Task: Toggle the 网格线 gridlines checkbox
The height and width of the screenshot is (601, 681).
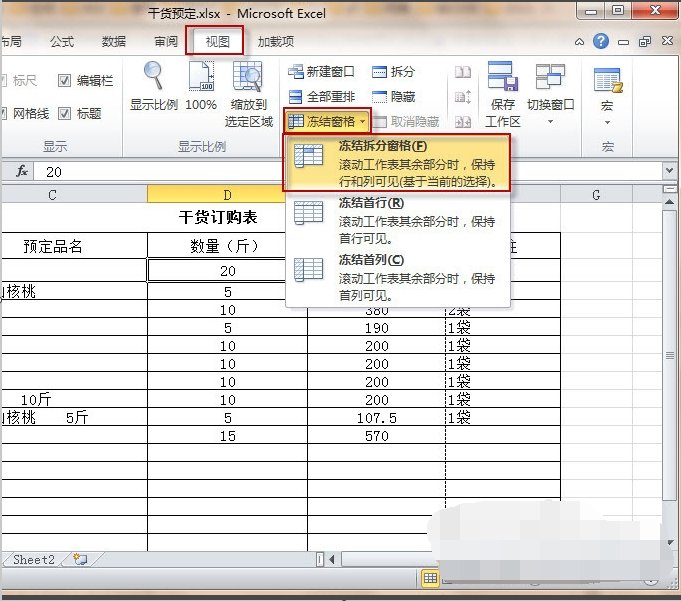Action: click(x=3, y=114)
